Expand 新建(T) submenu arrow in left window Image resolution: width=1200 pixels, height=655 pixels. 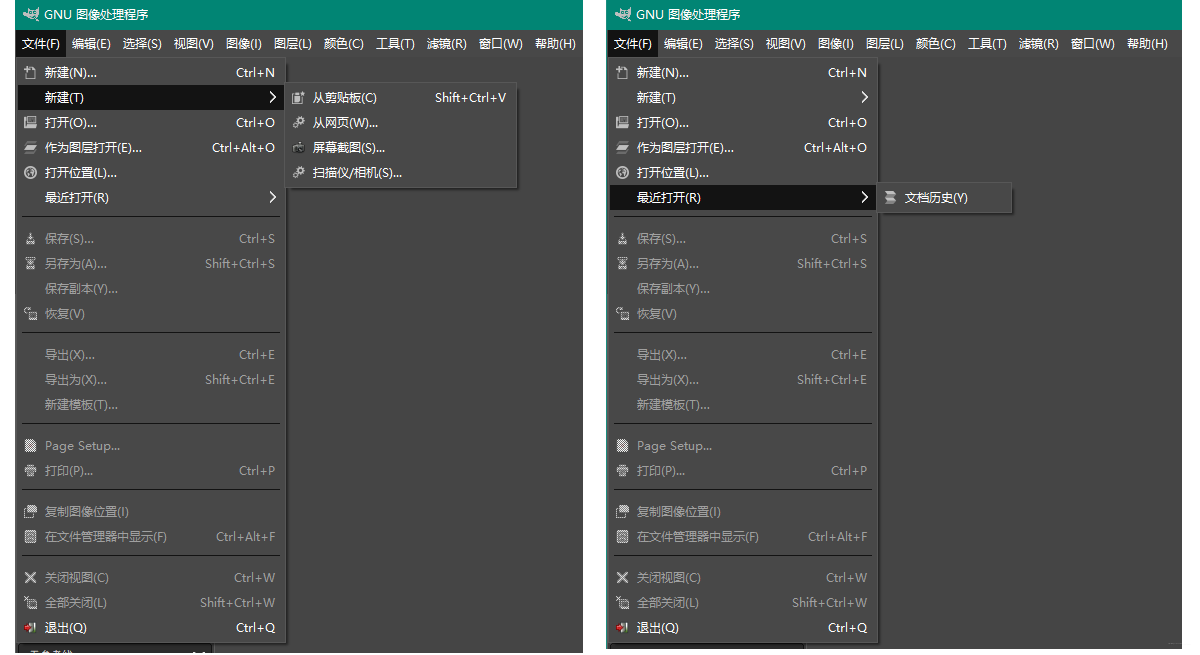point(272,97)
